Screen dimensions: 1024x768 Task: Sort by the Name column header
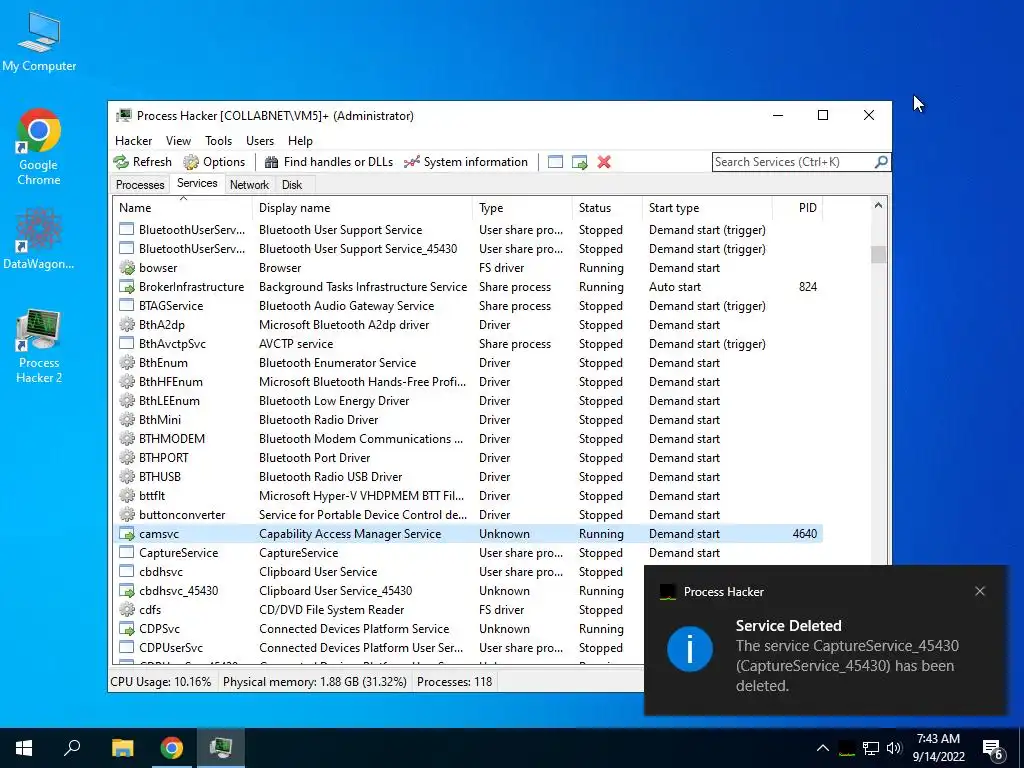pos(183,208)
